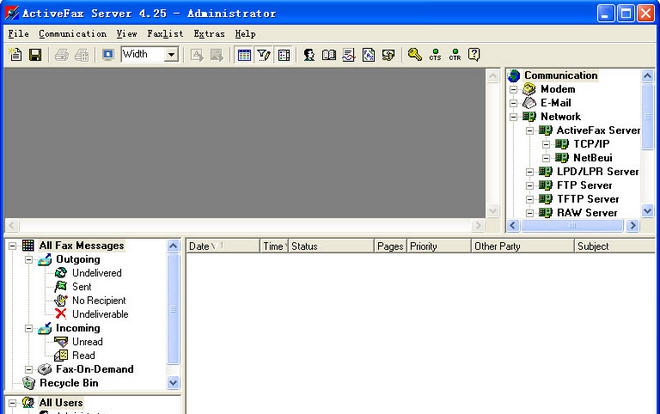
Task: Open the user administration icon
Action: tap(309, 55)
